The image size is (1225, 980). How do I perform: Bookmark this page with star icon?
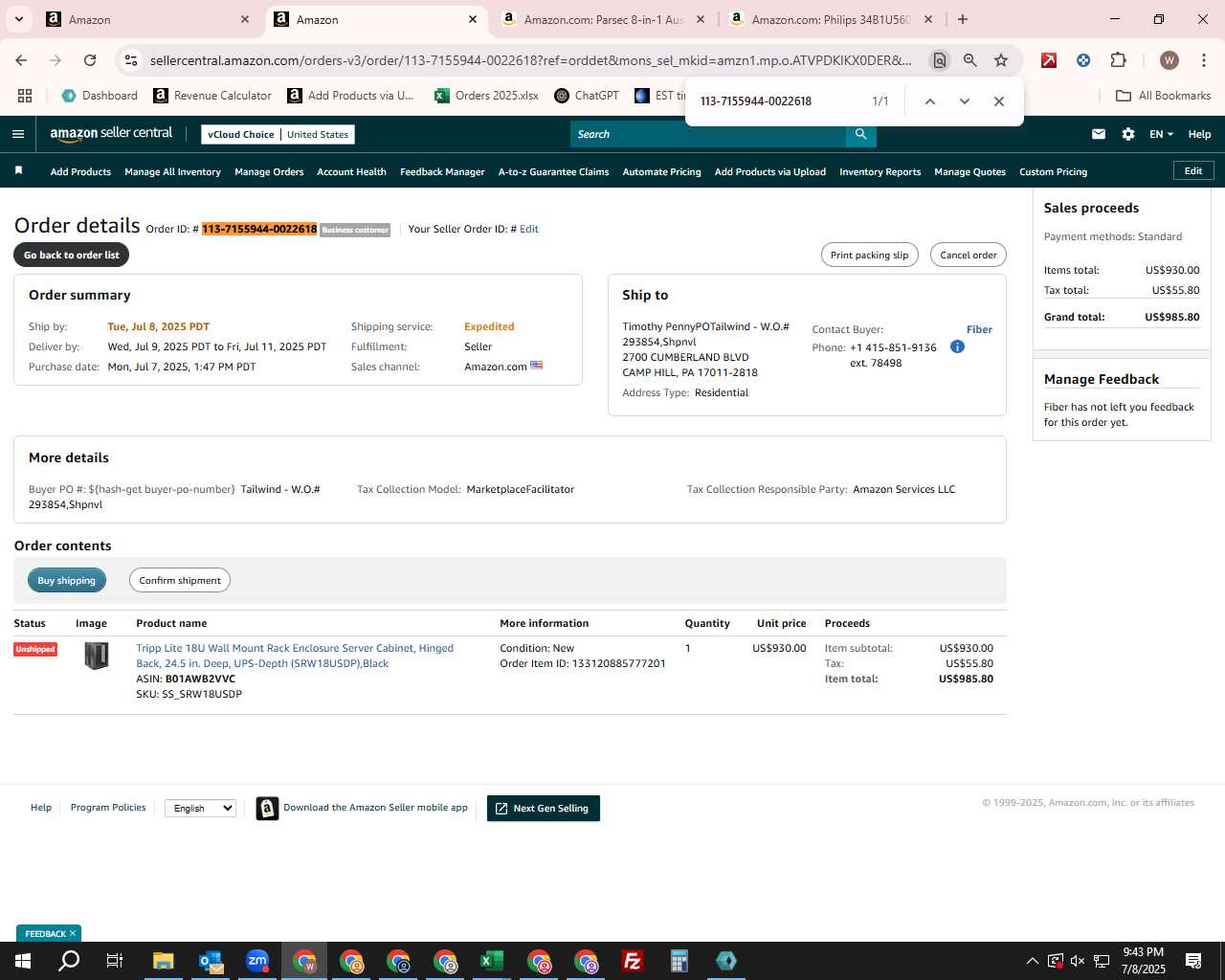click(1001, 60)
